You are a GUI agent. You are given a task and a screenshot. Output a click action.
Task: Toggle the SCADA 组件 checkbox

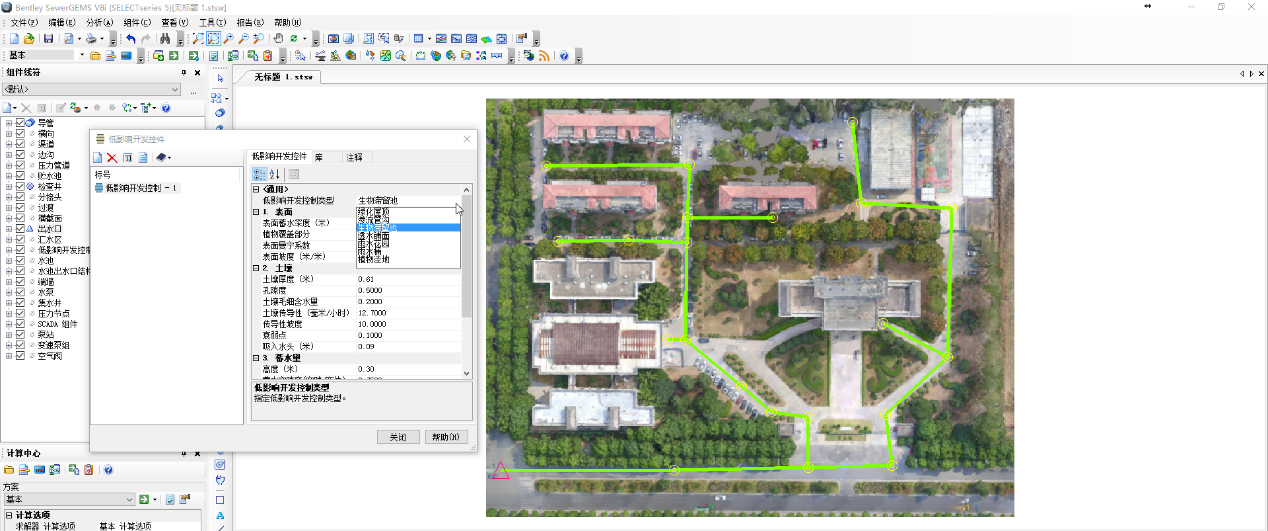click(20, 325)
